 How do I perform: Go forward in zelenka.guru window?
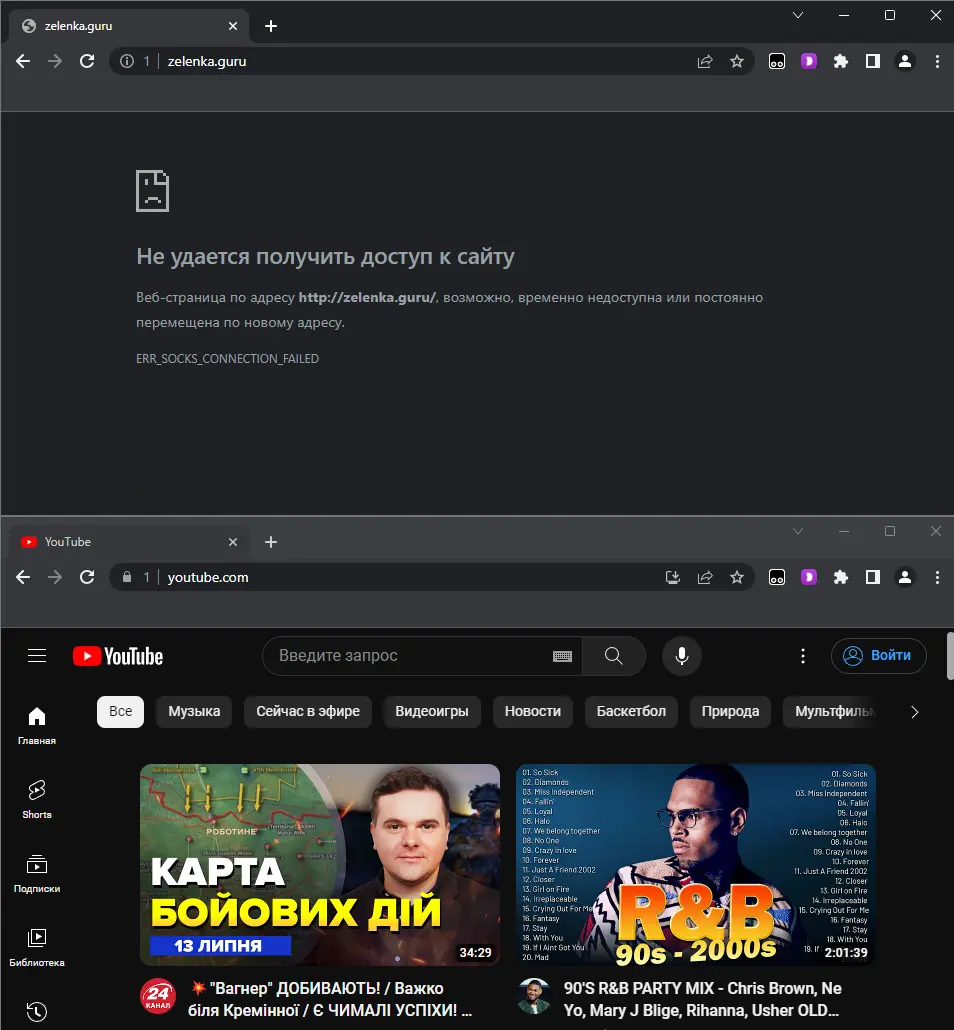55,61
